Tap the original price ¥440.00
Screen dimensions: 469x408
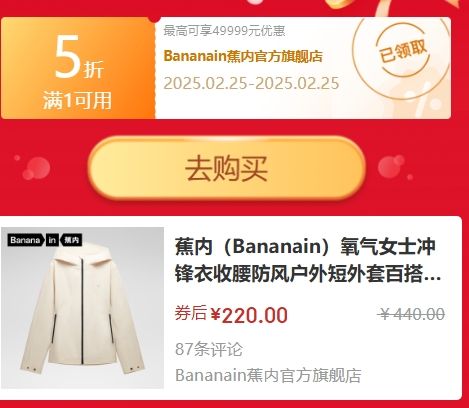click(x=412, y=314)
